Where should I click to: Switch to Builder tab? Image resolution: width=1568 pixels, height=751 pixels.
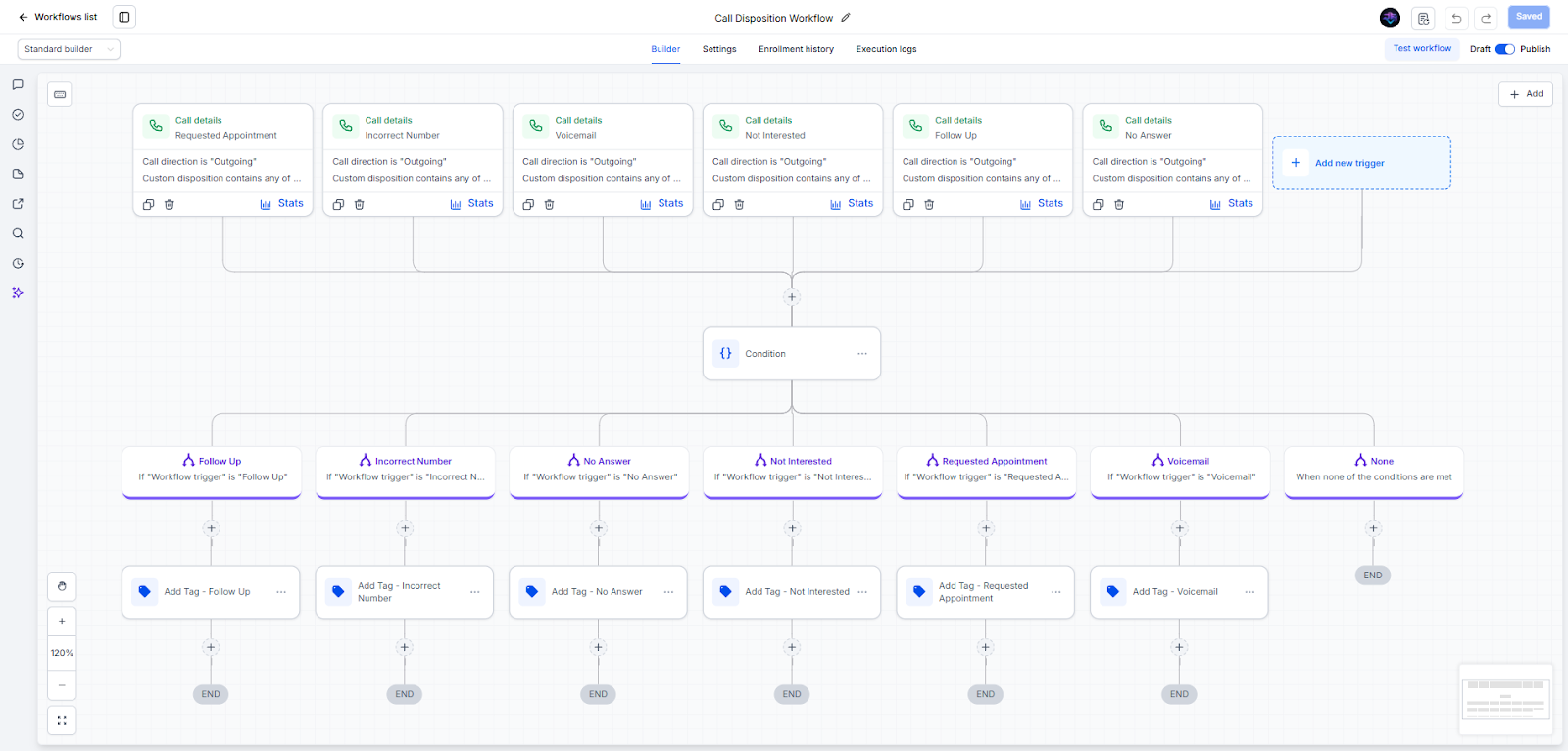[665, 49]
